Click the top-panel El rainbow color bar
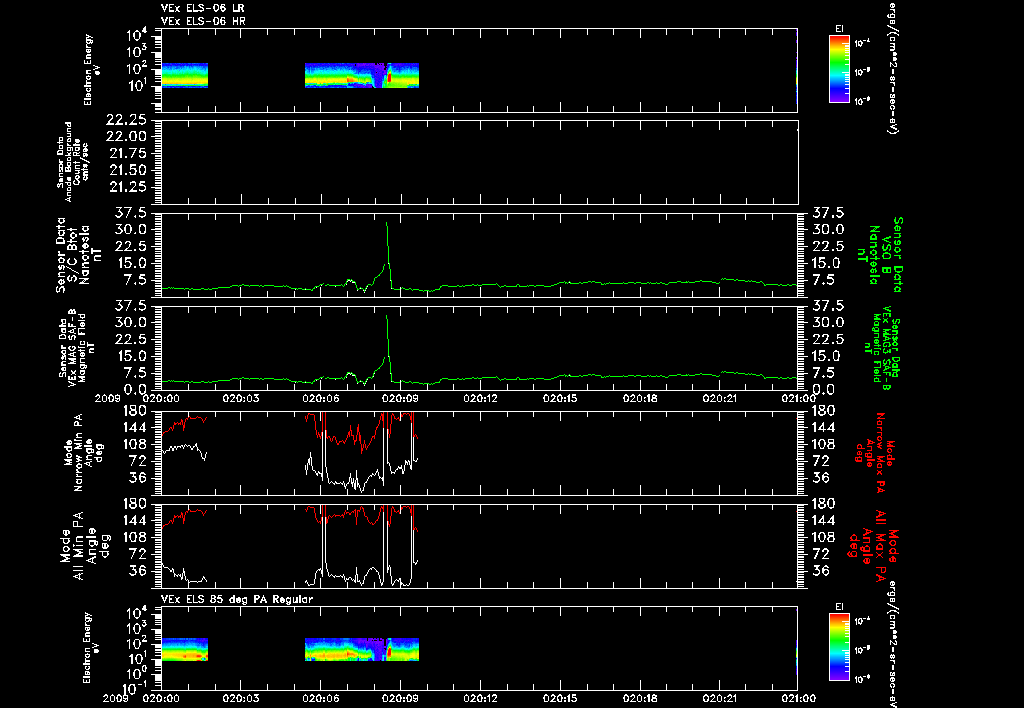The image size is (1024, 708). click(x=839, y=69)
